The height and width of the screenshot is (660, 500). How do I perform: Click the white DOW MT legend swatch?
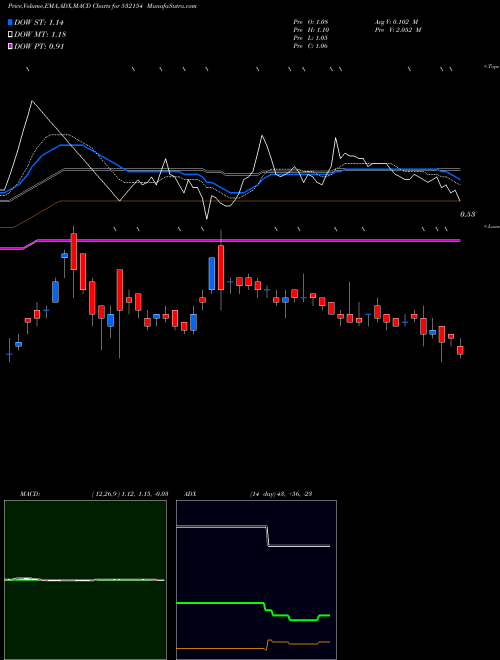pos(11,34)
